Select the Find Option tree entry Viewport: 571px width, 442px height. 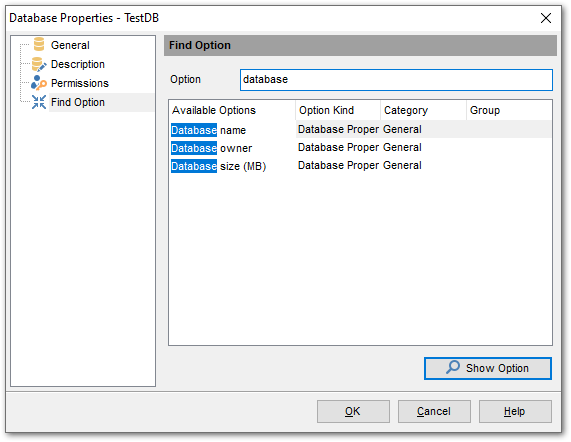[78, 102]
